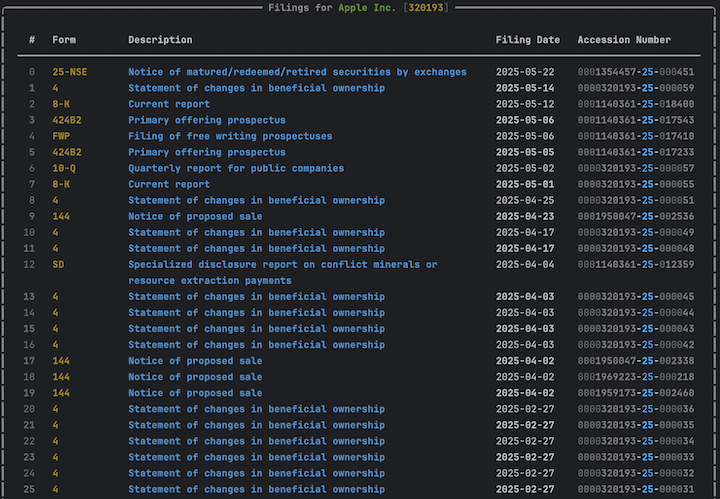Select accession number 0000320193-25-000036

[636, 409]
